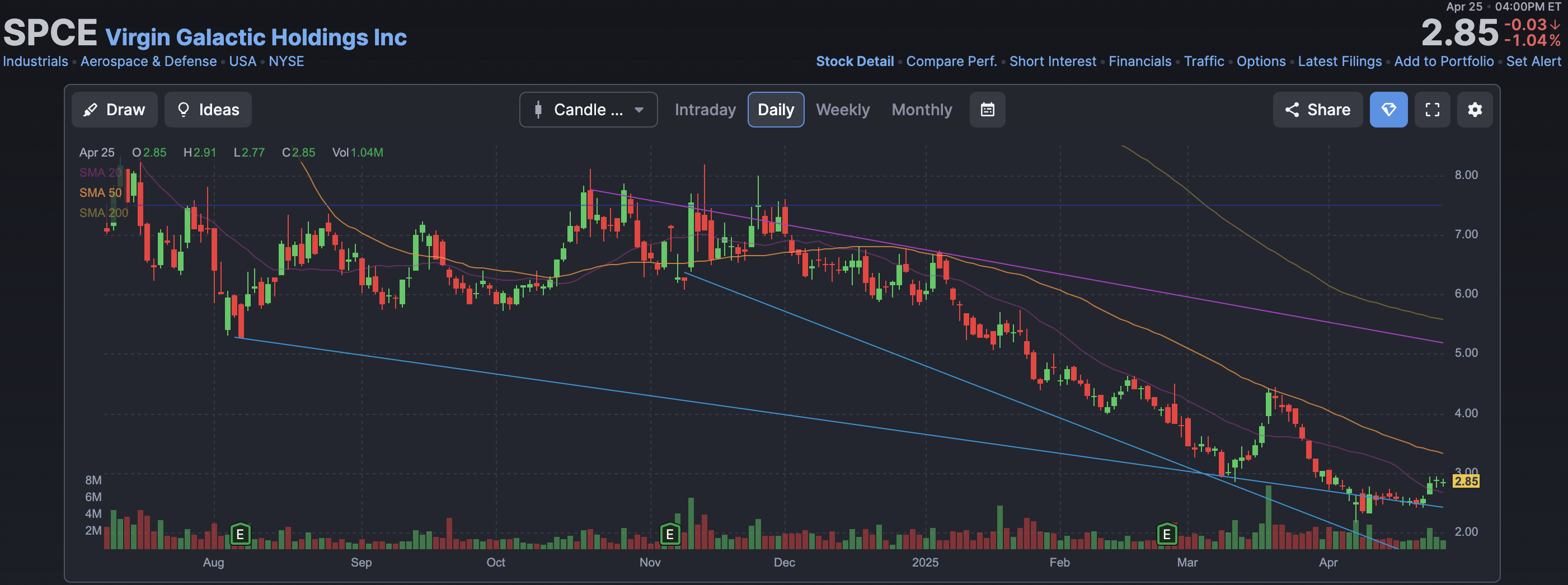Image resolution: width=1568 pixels, height=585 pixels.
Task: Click the L 2.77 low value
Action: click(x=249, y=153)
